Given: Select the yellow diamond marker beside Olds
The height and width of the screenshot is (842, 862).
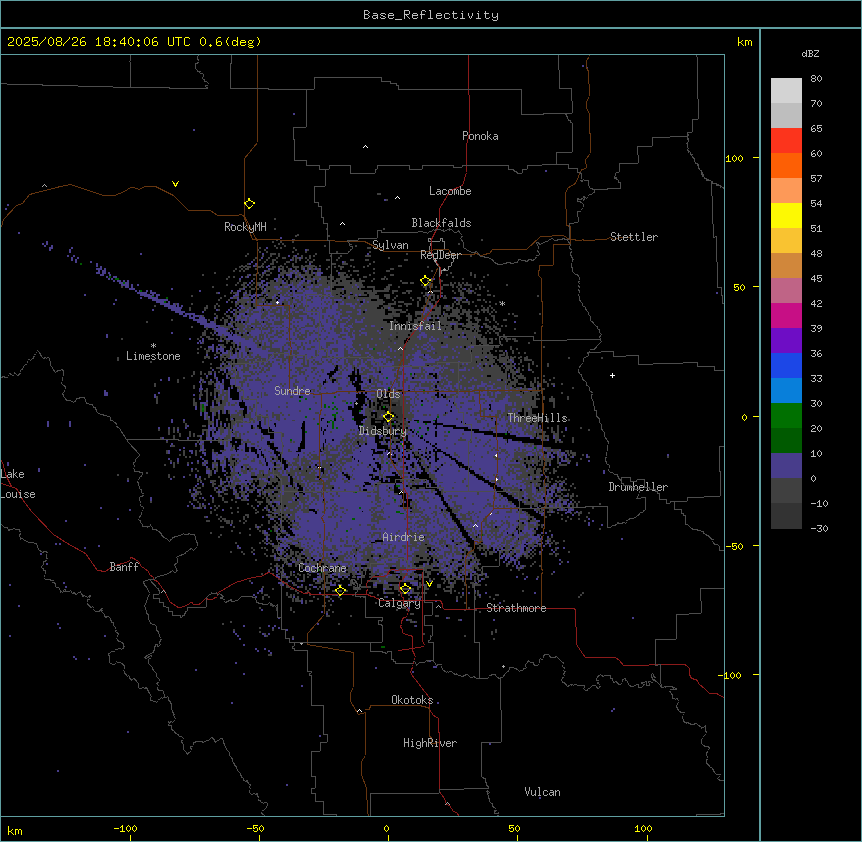Looking at the screenshot, I should tap(389, 417).
